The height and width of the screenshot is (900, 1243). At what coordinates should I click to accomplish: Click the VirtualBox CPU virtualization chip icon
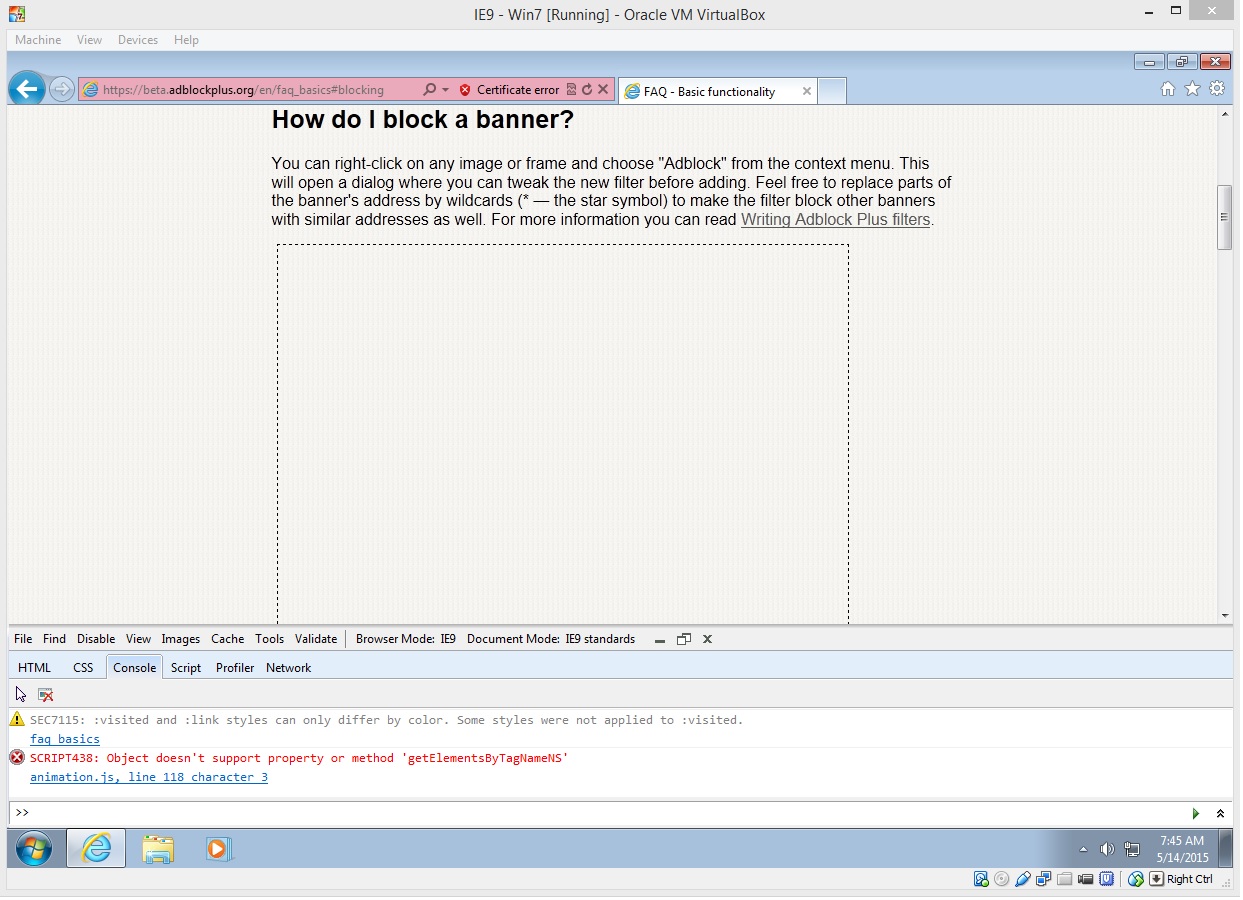(1106, 880)
